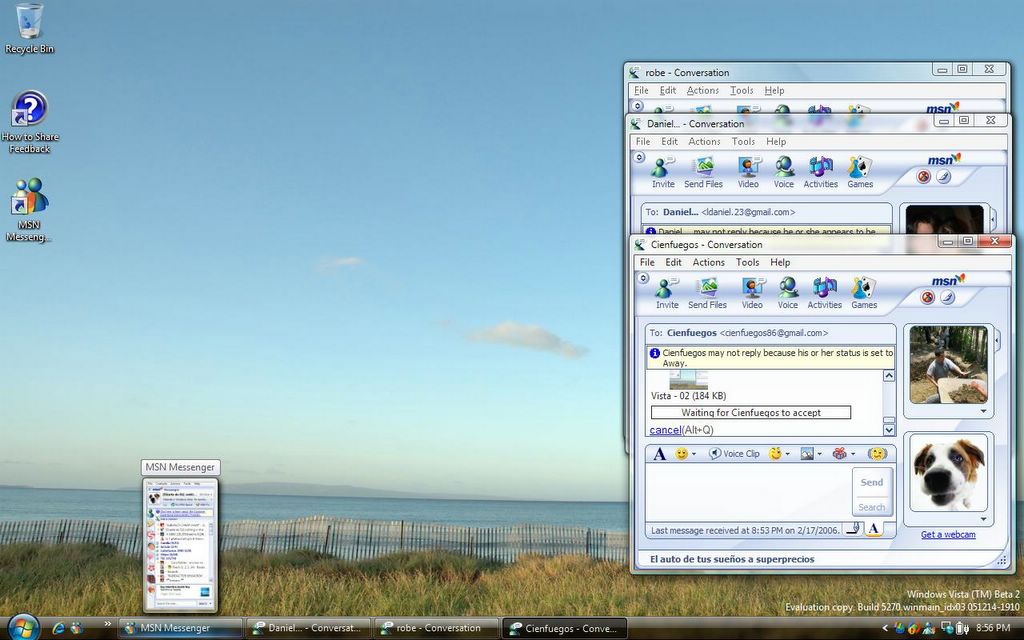Open Tools menu in Cienfuegos window
1024x640 pixels.
click(x=747, y=262)
